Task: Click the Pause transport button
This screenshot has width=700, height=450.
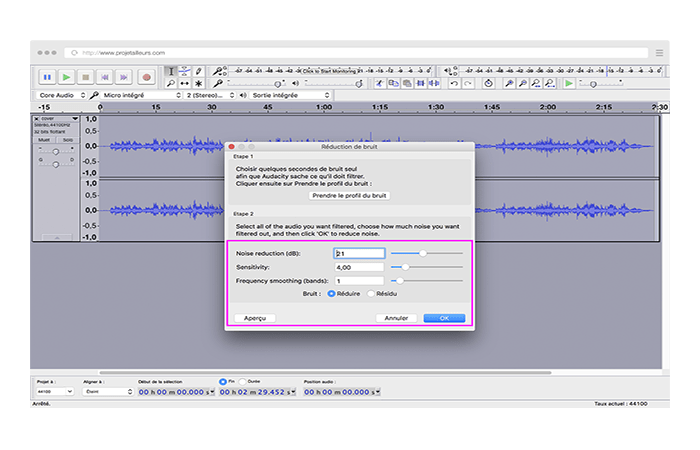Action: pos(47,77)
